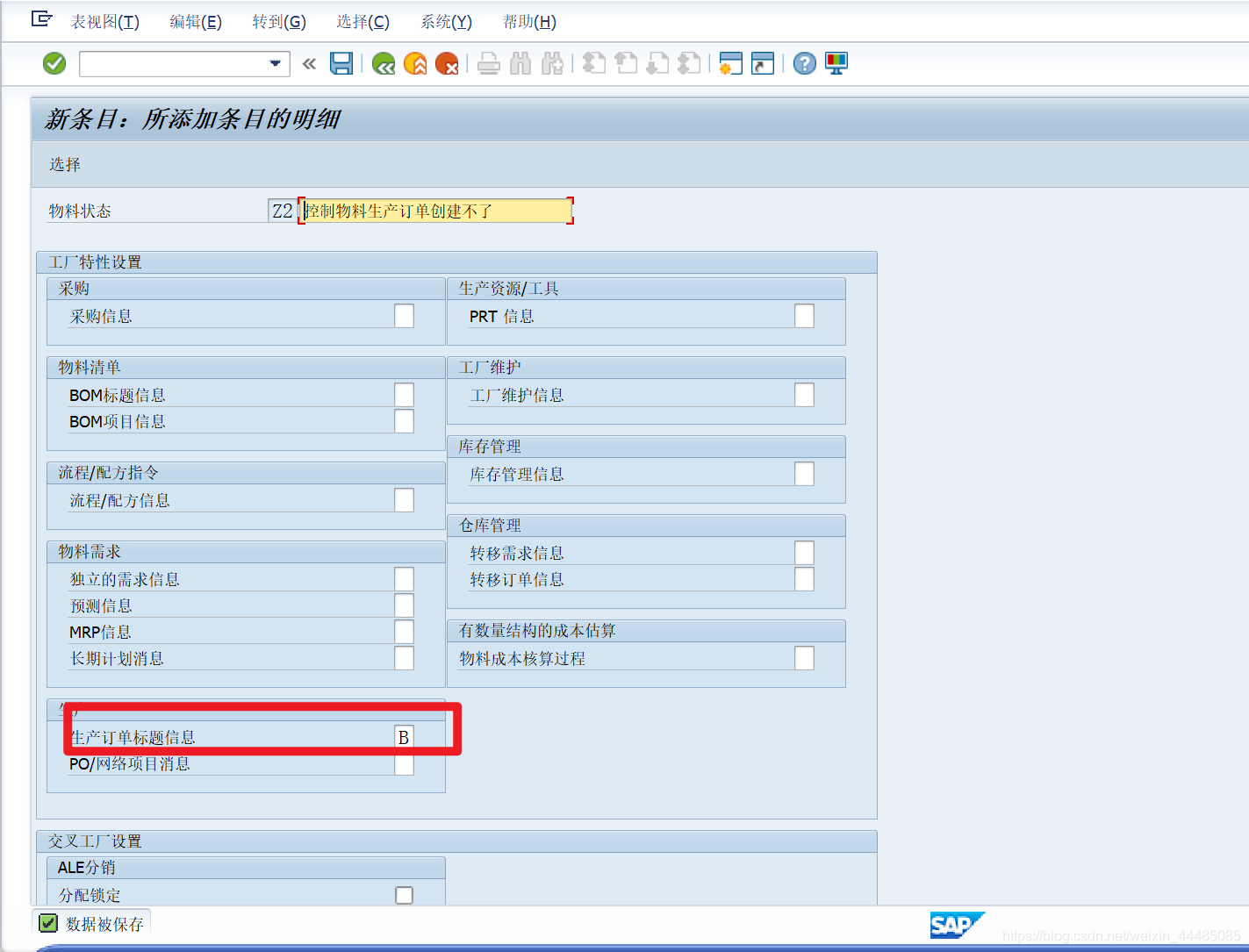This screenshot has height=952, width=1249.
Task: Click the 物料需求 group header
Action: (246, 552)
